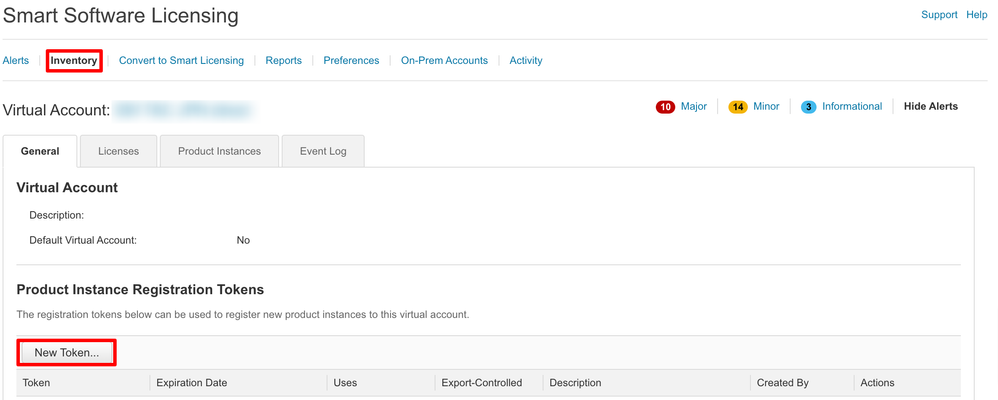Go to On-Prem Accounts
998x400 pixels.
click(444, 61)
